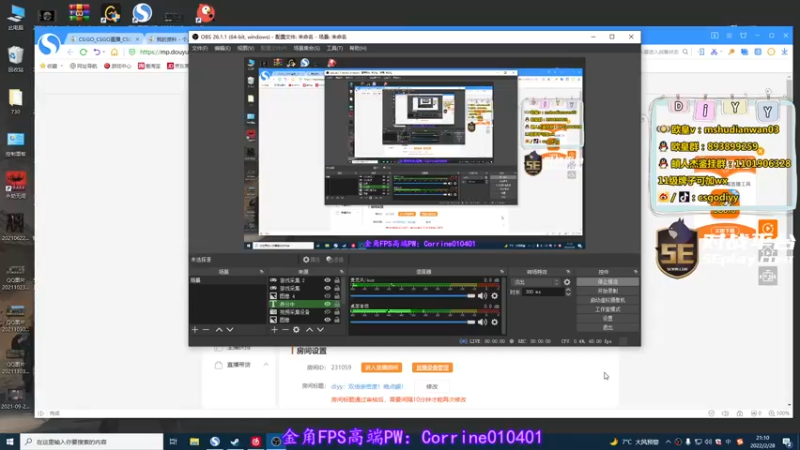Viewport: 800px width, 450px height.
Task: Hide the highlighted text source
Action: pos(328,304)
